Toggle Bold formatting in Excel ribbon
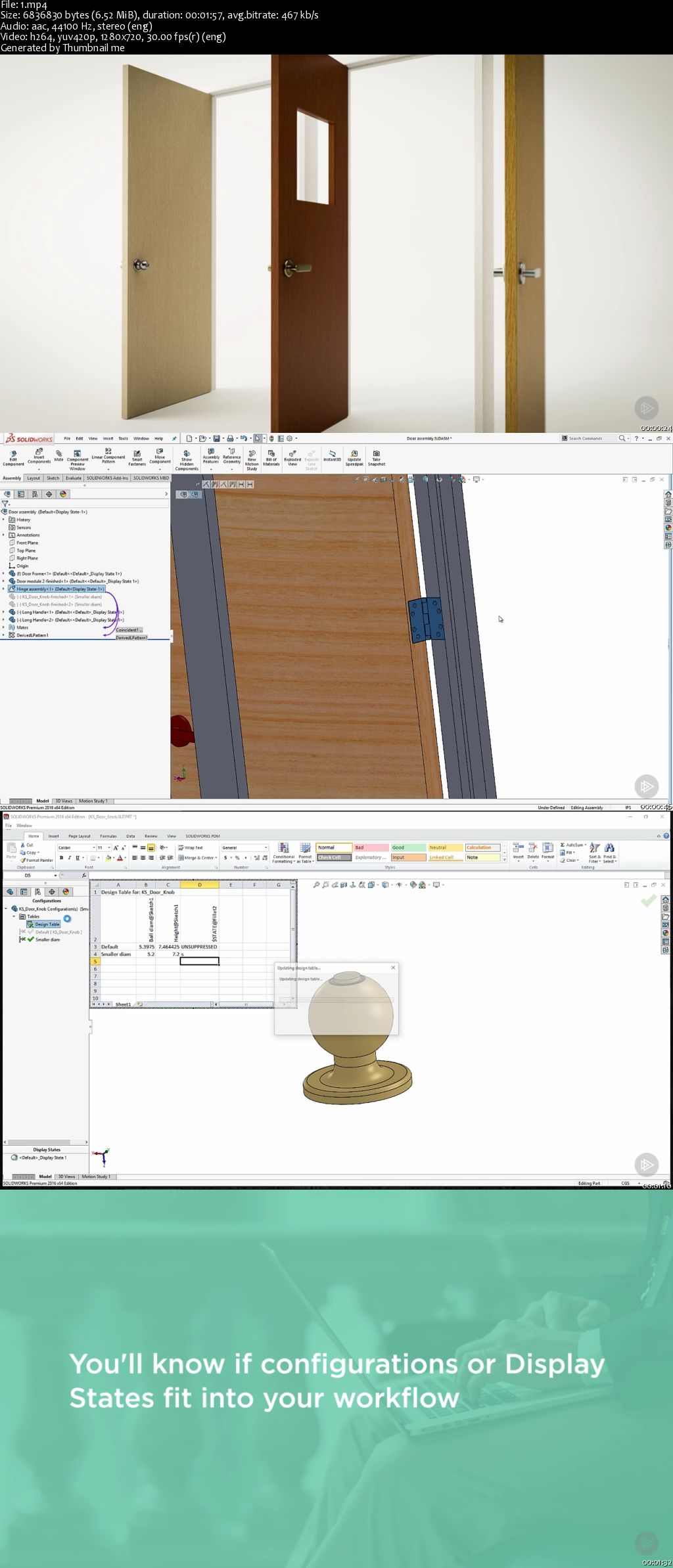This screenshot has height=1568, width=673. click(x=61, y=858)
